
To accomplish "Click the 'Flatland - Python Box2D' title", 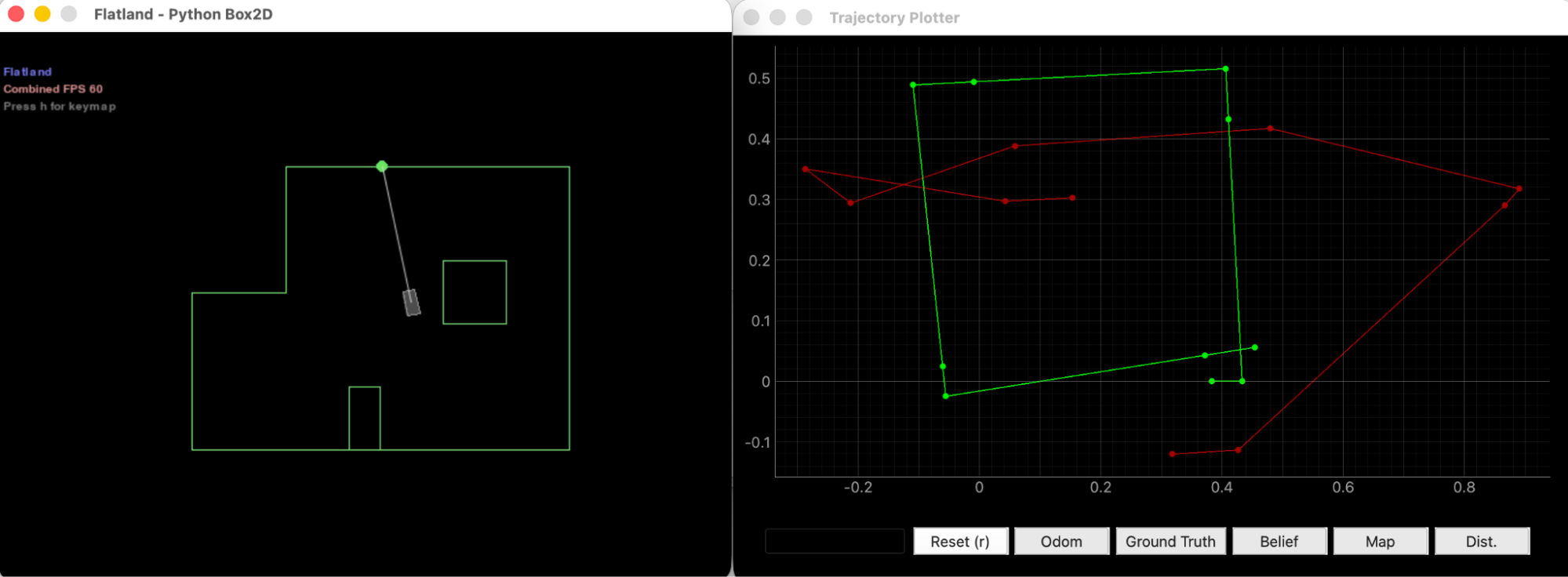I will coord(184,14).
